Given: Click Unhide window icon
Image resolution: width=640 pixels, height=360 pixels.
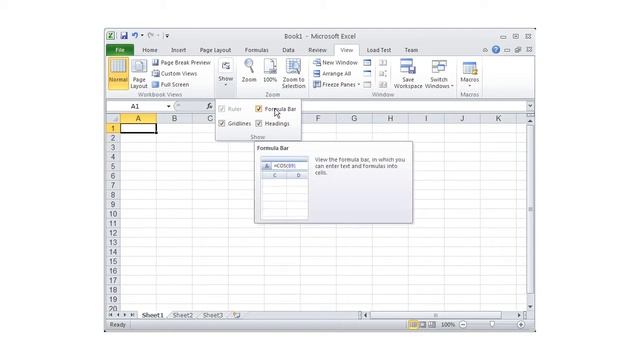Looking at the screenshot, I should [x=367, y=84].
